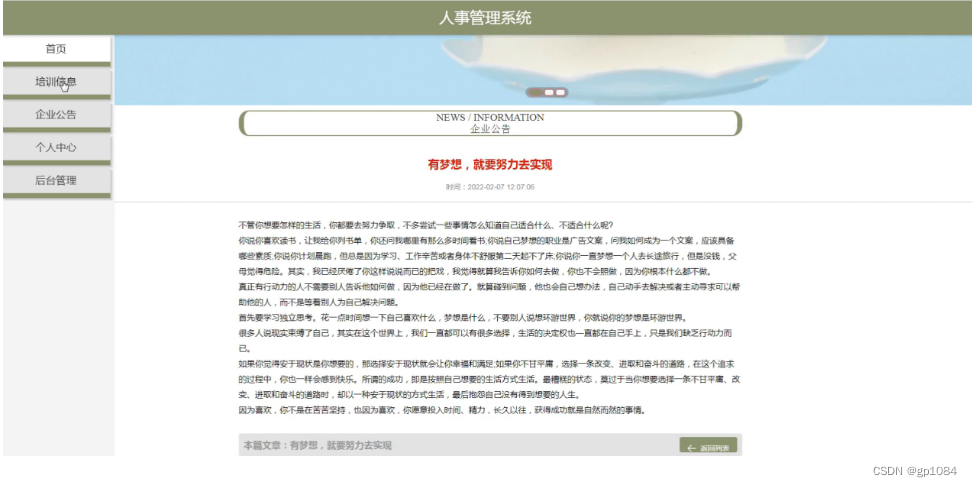Click the paragraph starting 不管你想要怎样的生活
972x487 pixels.
425,226
